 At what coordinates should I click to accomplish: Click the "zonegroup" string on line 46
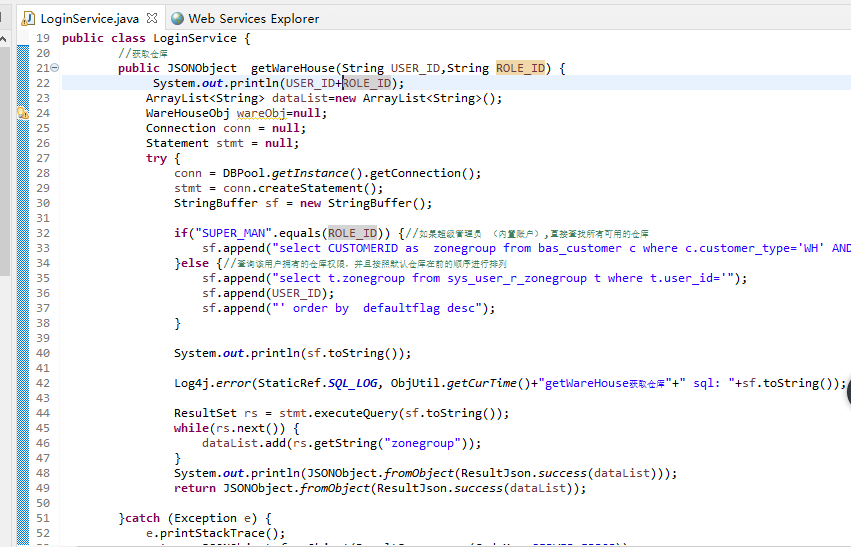(422, 443)
